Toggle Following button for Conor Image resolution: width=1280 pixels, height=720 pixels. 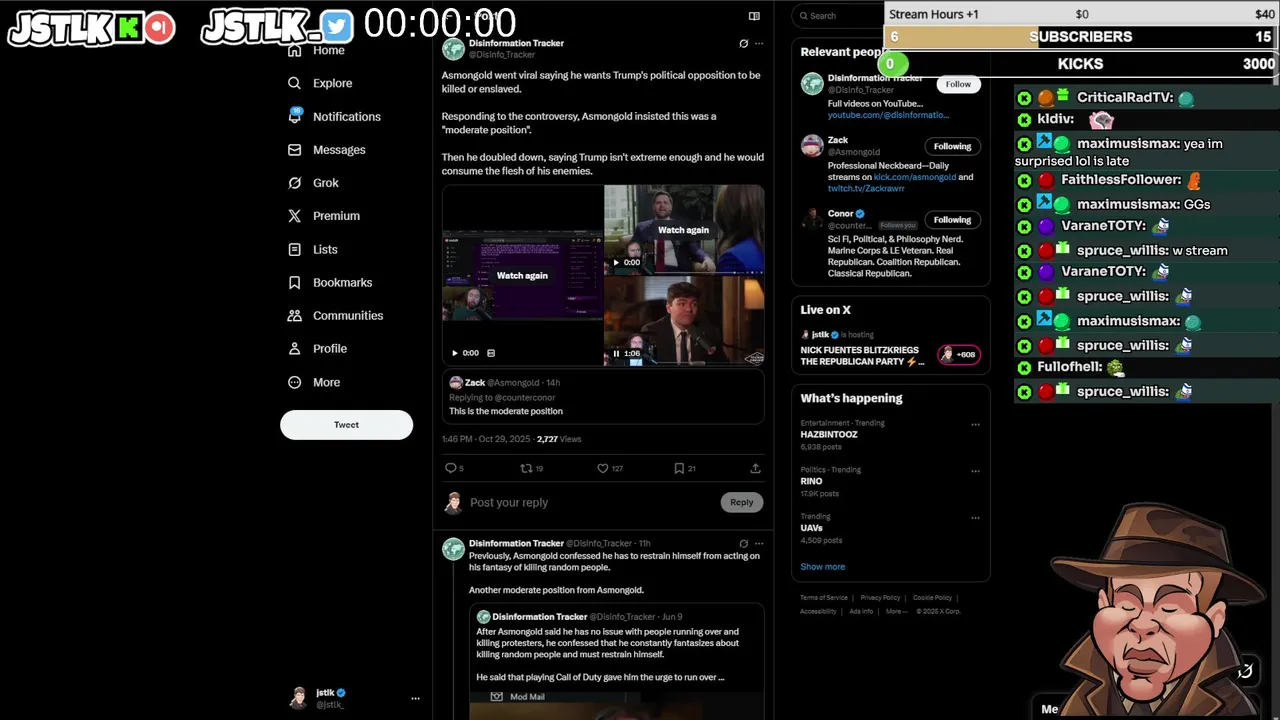click(952, 220)
